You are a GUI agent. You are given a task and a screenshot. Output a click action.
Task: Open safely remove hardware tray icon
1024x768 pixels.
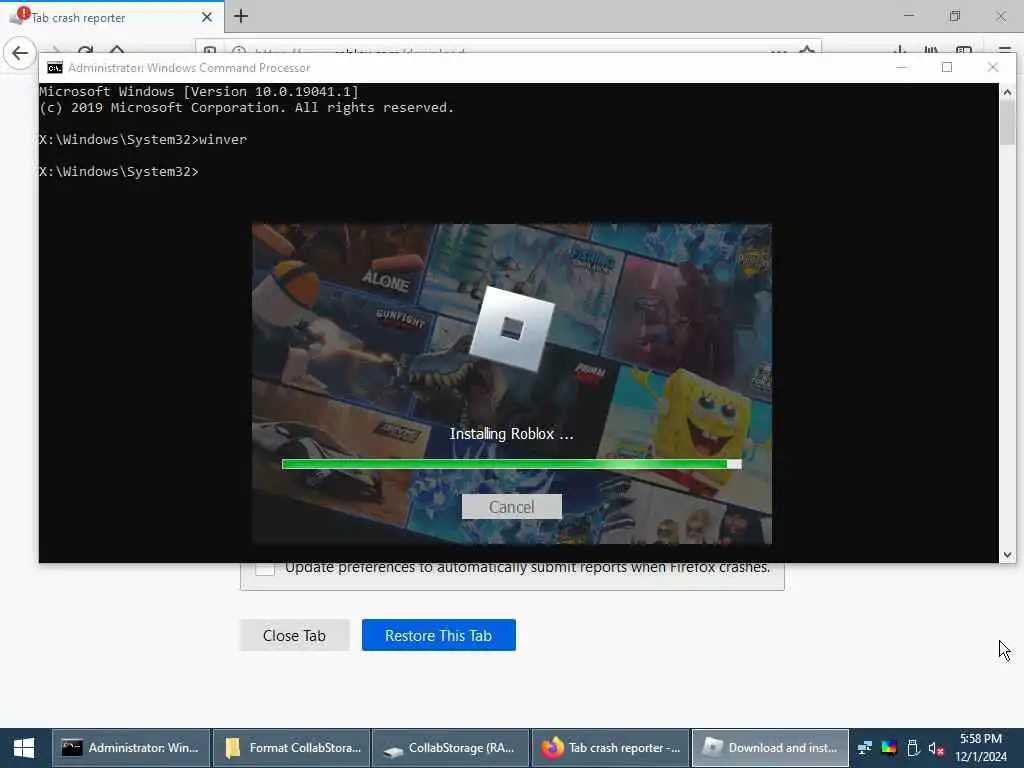[x=913, y=748]
